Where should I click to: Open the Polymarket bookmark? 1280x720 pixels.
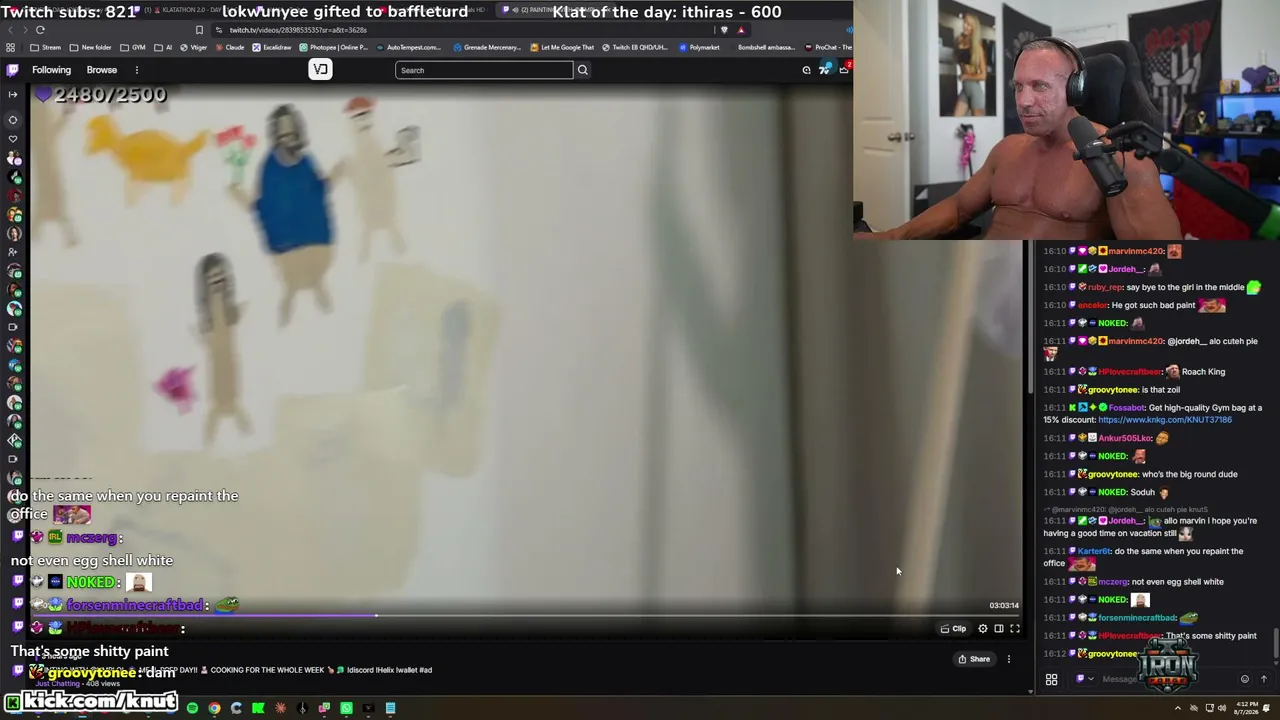pos(699,47)
